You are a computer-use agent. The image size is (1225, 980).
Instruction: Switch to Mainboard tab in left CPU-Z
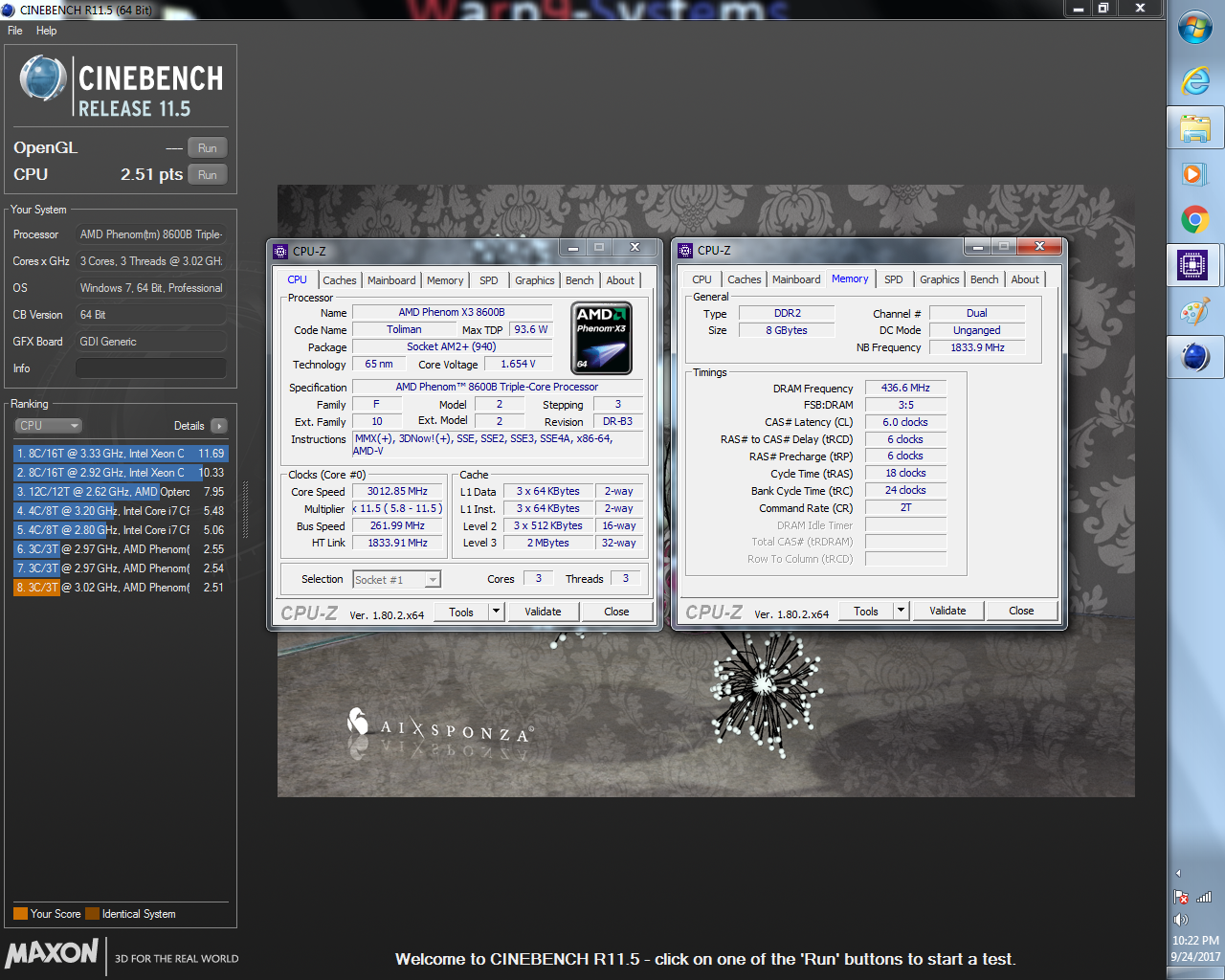(x=391, y=280)
